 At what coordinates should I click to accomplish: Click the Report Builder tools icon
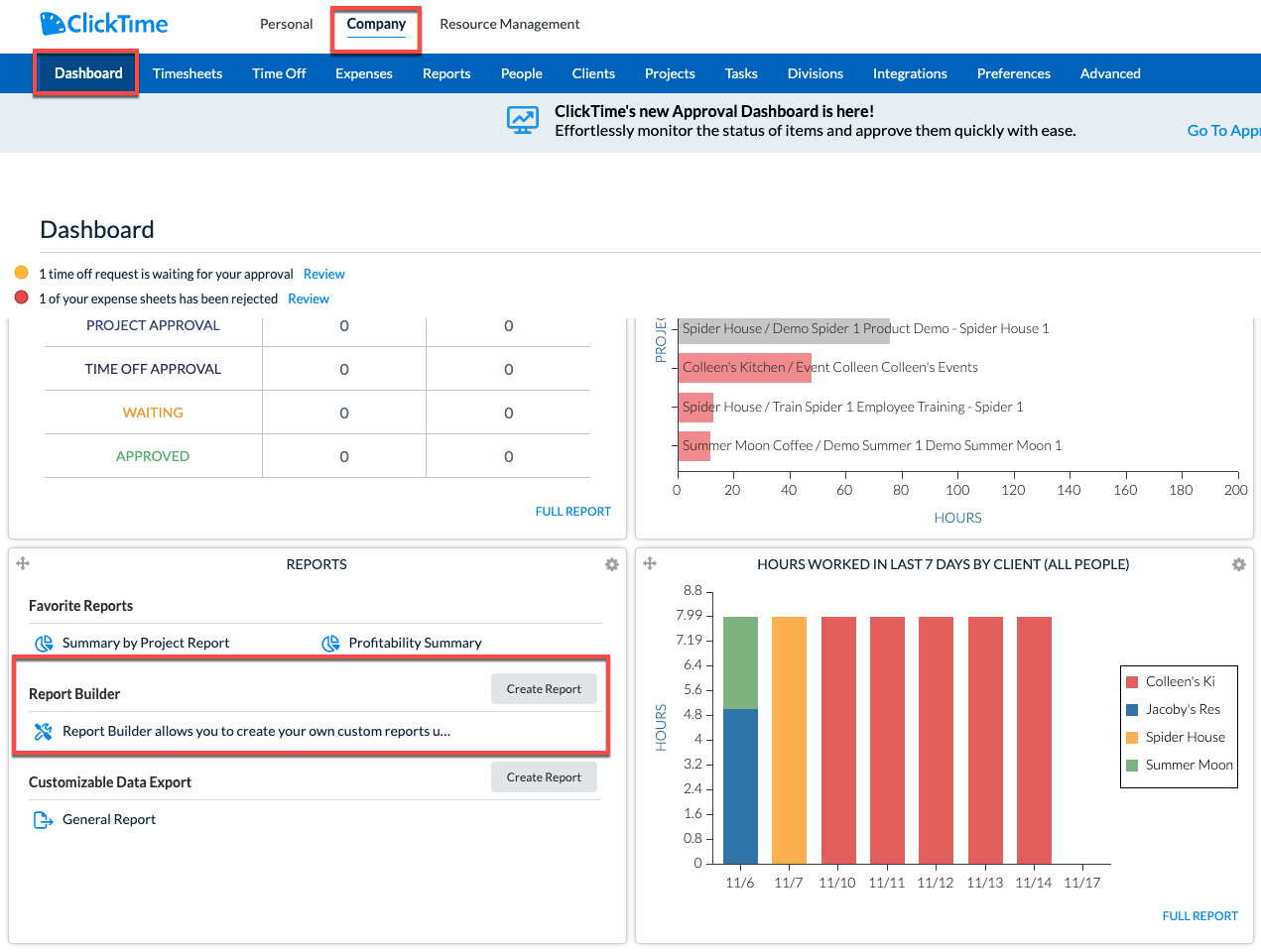(43, 732)
